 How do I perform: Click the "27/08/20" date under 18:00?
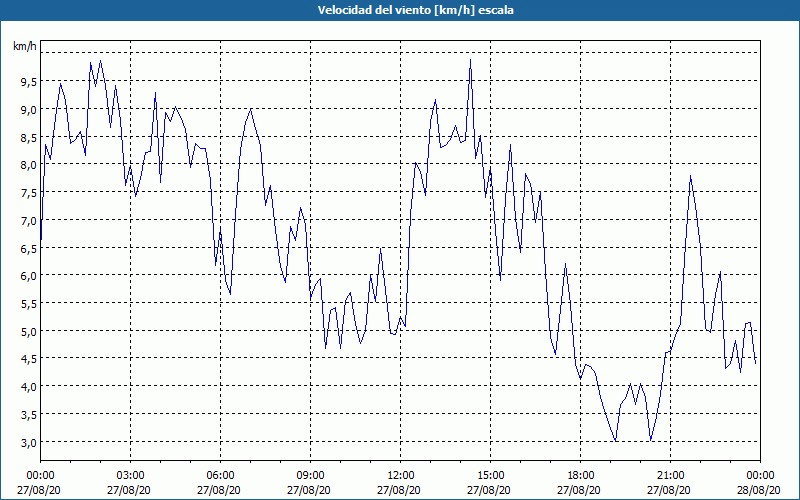[579, 490]
